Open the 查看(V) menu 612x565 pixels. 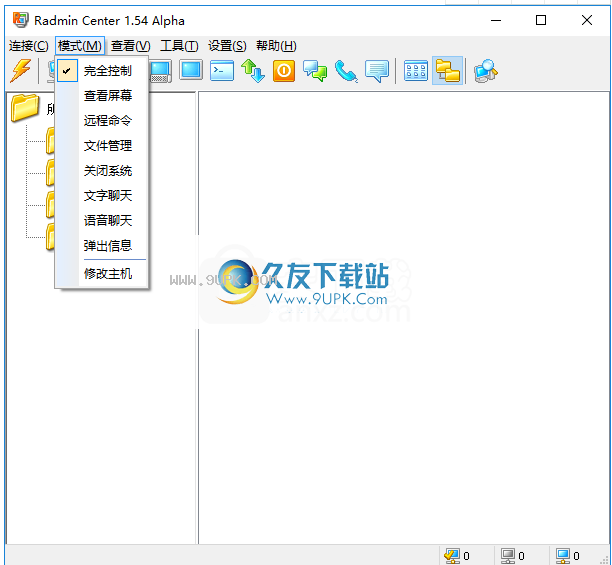coord(130,46)
